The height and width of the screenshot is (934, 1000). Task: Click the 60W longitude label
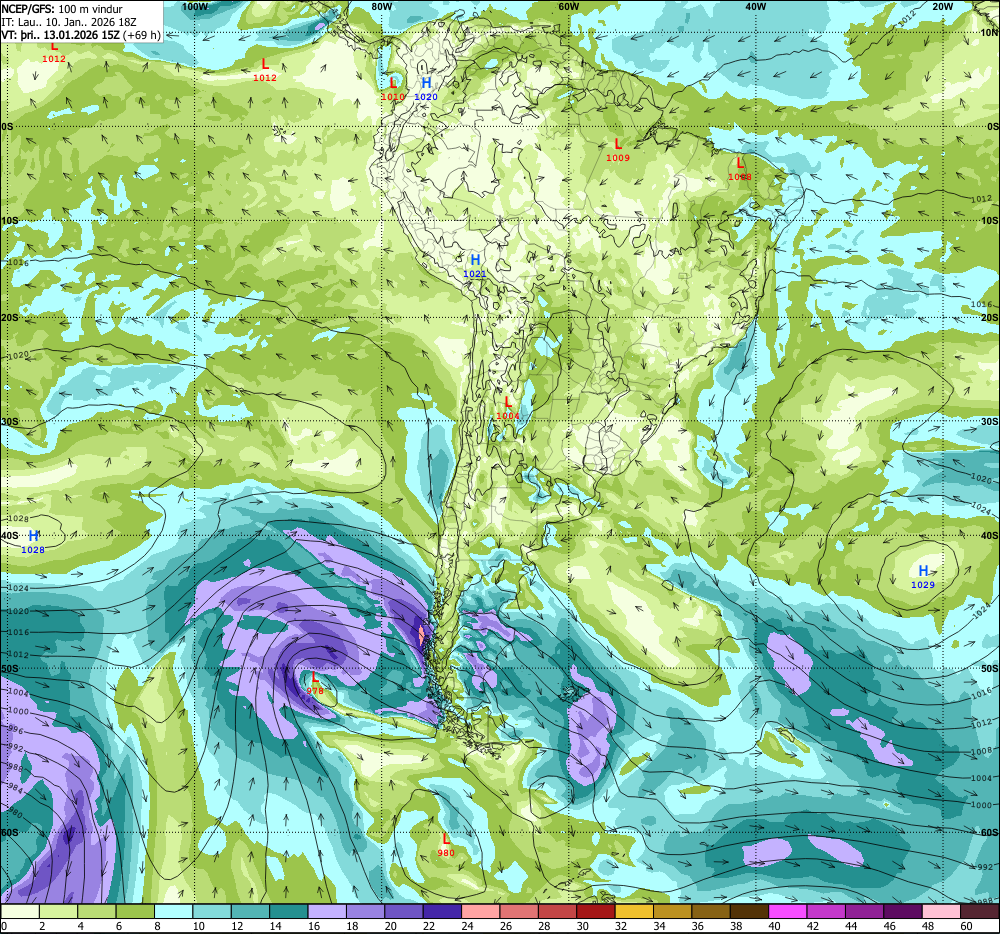point(568,6)
